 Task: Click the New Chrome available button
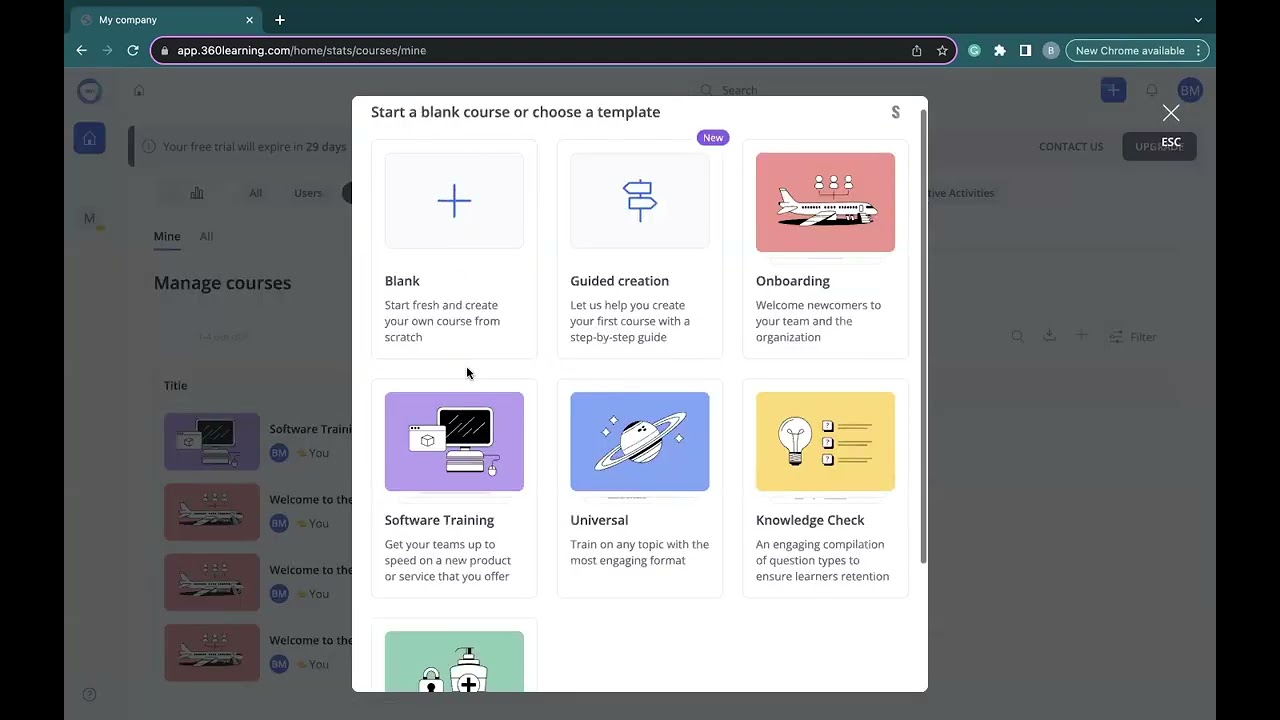[1138, 50]
